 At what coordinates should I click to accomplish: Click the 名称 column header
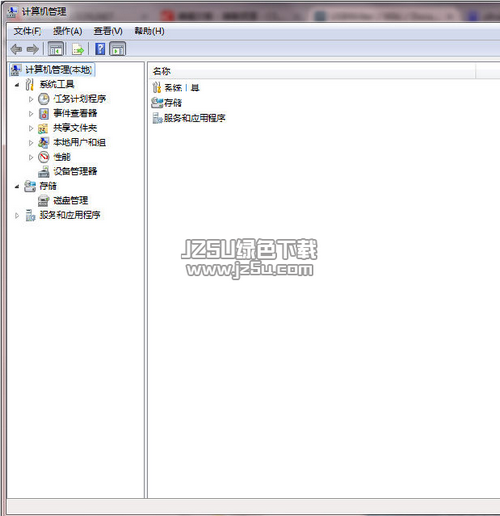[312, 71]
